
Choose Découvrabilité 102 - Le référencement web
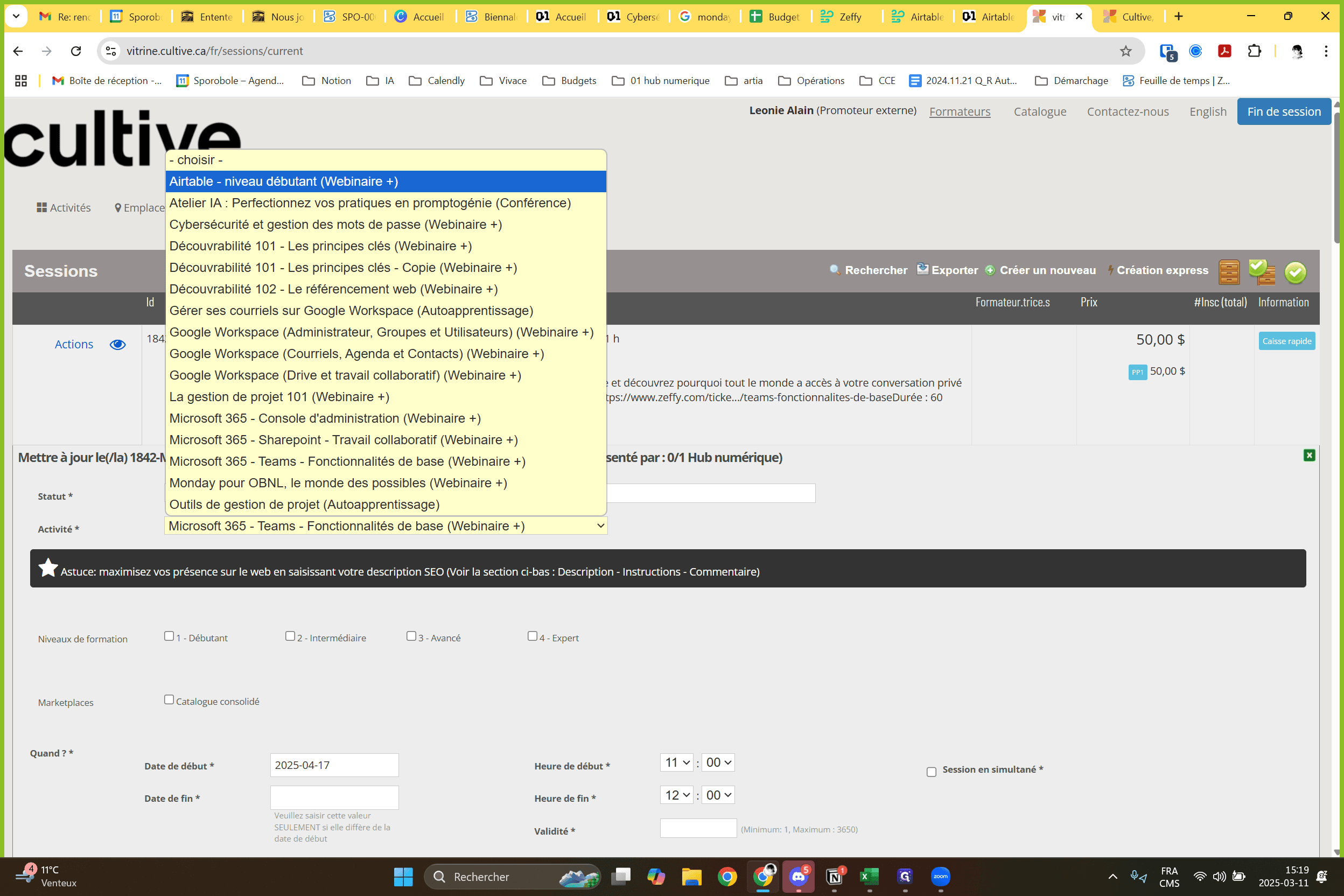tap(386, 289)
